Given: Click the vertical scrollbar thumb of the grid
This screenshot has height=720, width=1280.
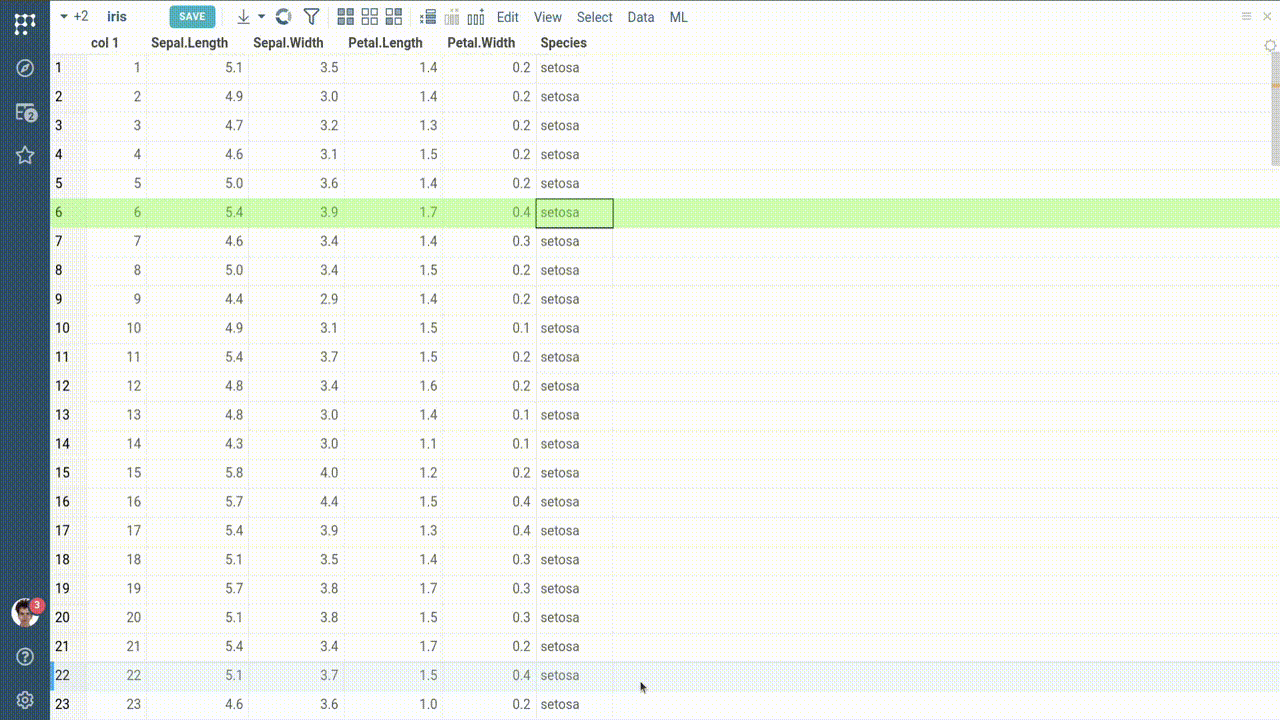Looking at the screenshot, I should click(x=1275, y=110).
